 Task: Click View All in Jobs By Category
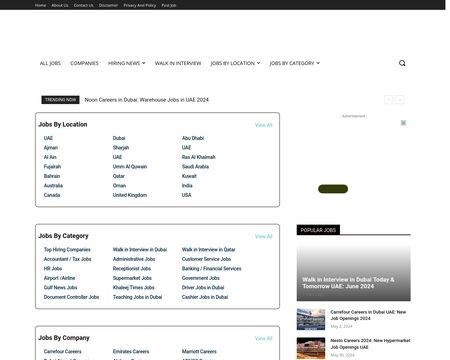264,236
